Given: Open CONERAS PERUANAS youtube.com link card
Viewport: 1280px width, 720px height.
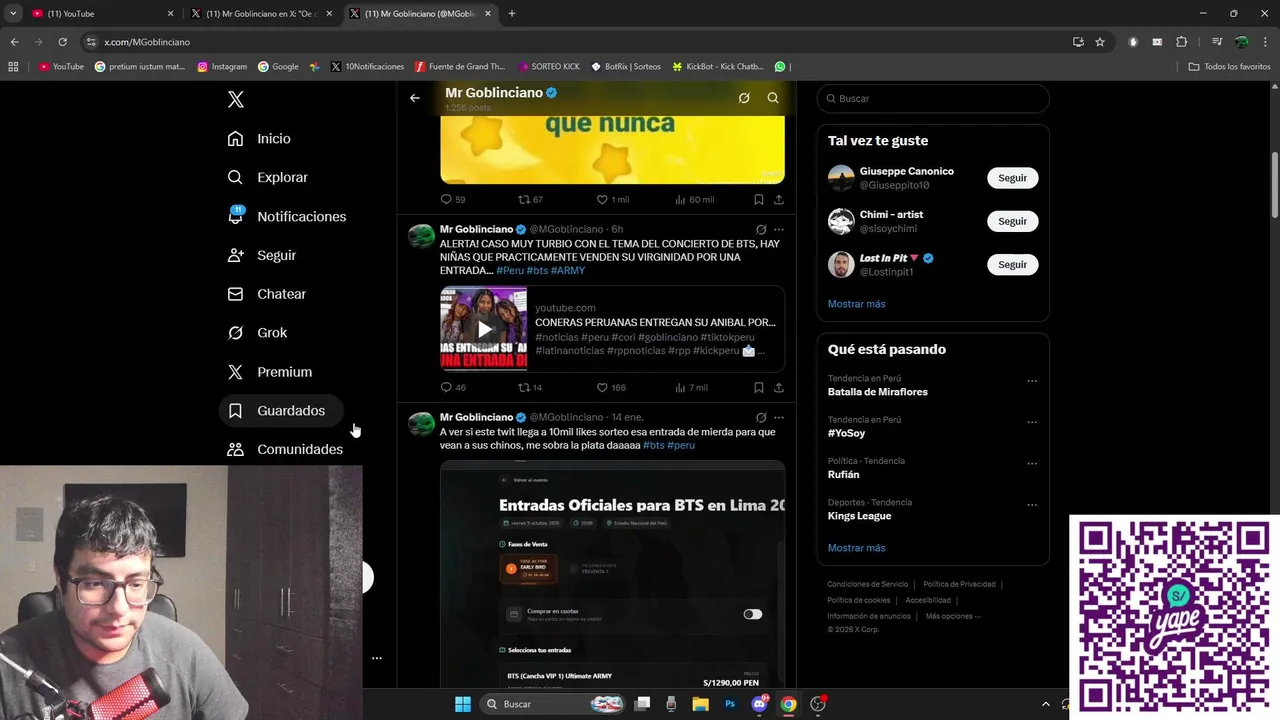Looking at the screenshot, I should pos(612,329).
